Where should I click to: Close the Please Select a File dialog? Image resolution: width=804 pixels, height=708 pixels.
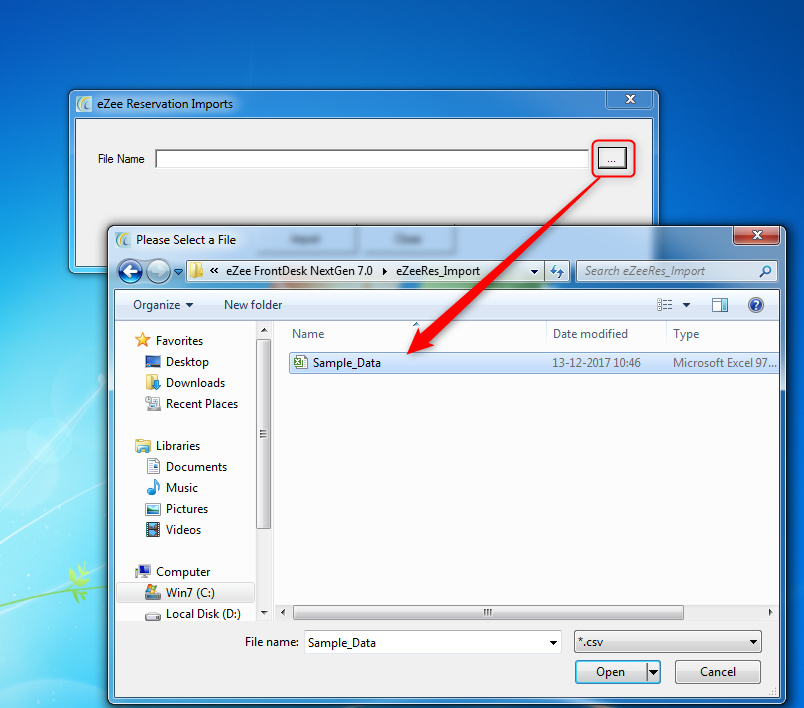pyautogui.click(x=756, y=235)
